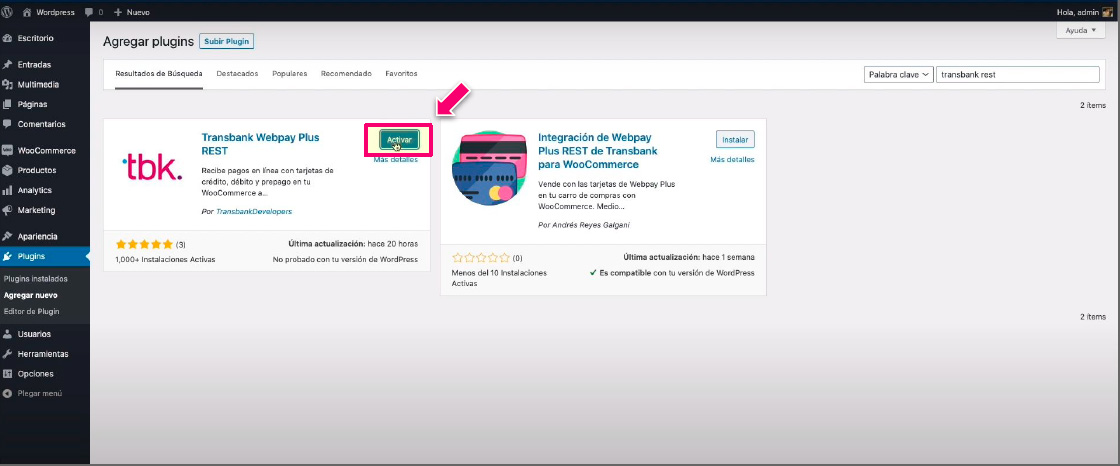This screenshot has width=1120, height=466.
Task: Click the five-star rating of Transbank
Action: tap(144, 244)
